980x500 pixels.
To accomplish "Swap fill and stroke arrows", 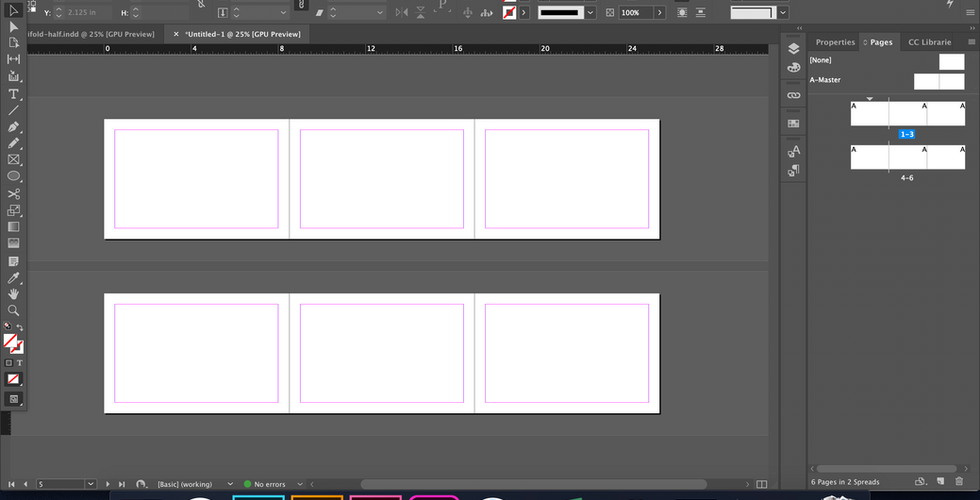I will (20, 328).
